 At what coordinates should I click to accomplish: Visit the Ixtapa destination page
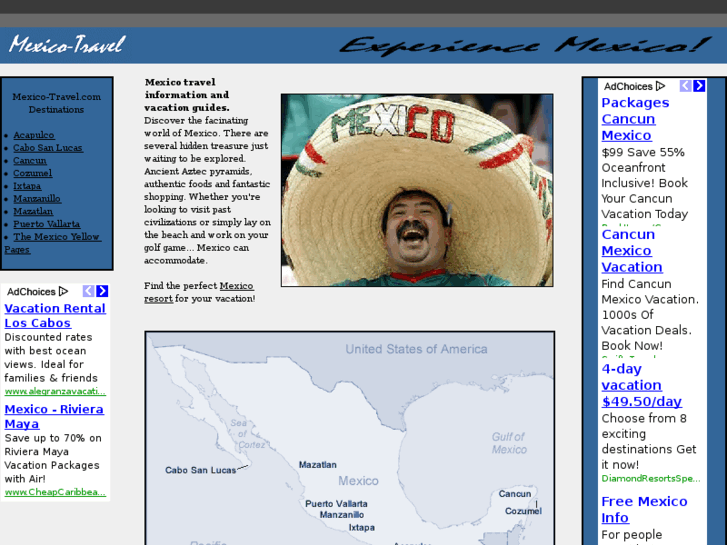pyautogui.click(x=27, y=186)
